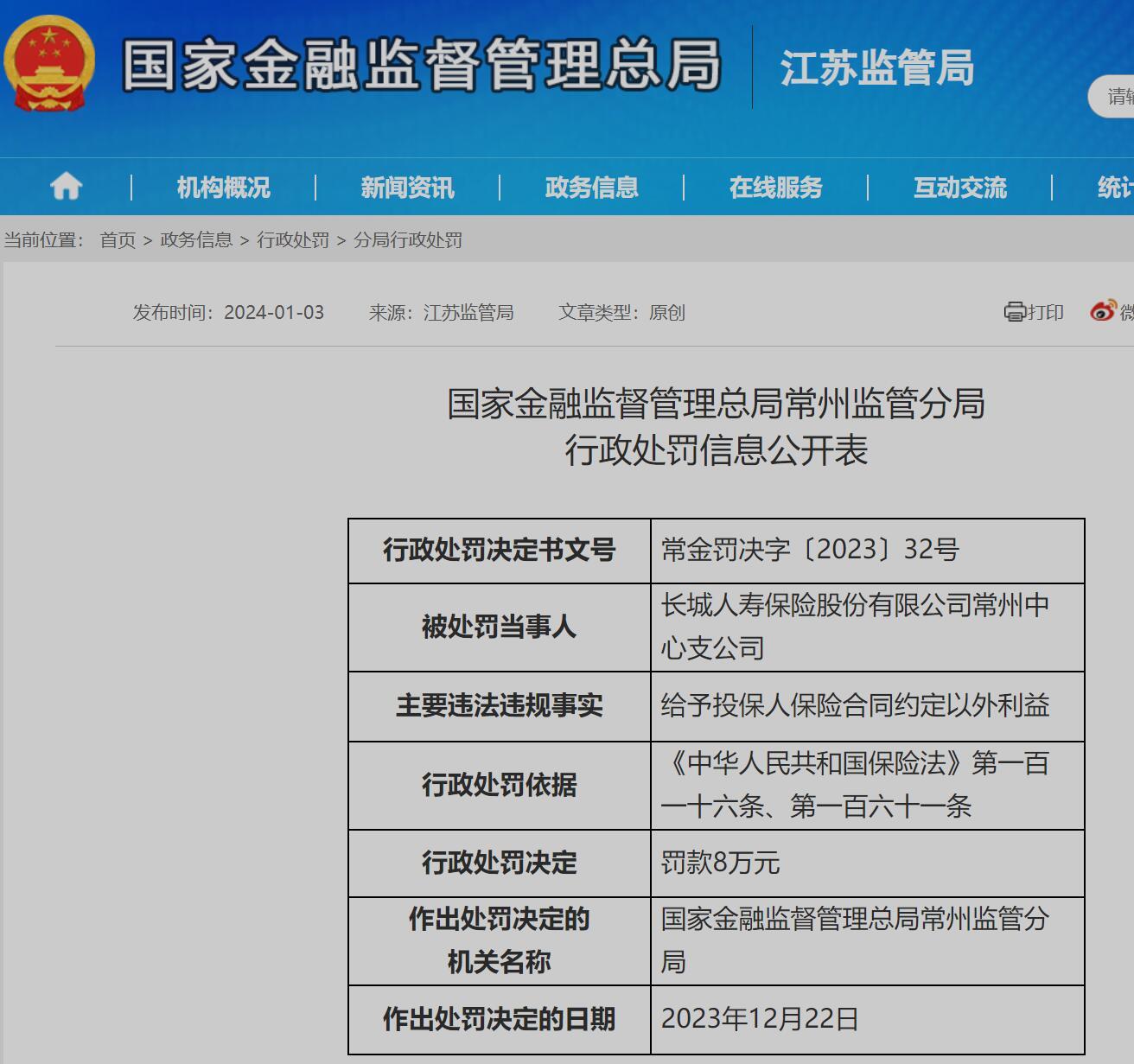This screenshot has width=1134, height=1064.
Task: Open the 机构概况 menu
Action: tap(223, 187)
